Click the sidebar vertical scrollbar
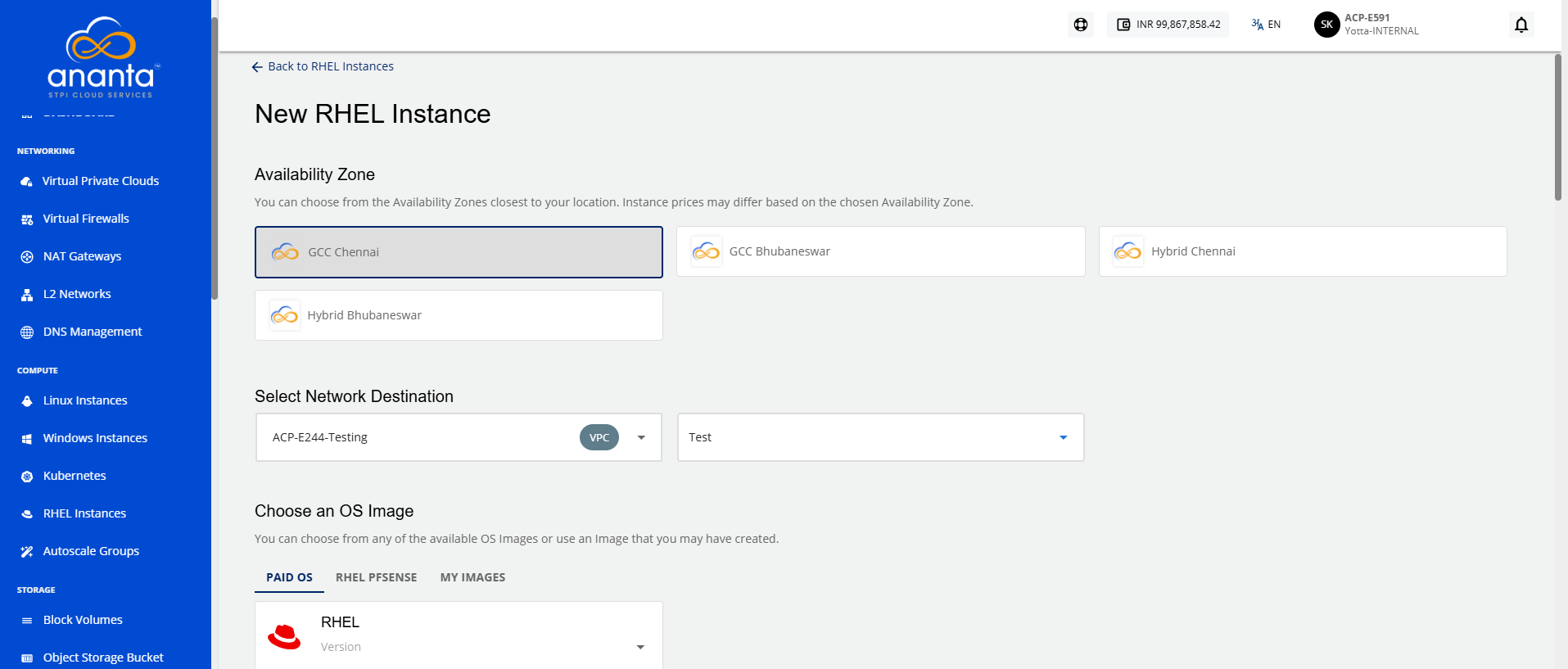The image size is (1568, 669). click(215, 160)
